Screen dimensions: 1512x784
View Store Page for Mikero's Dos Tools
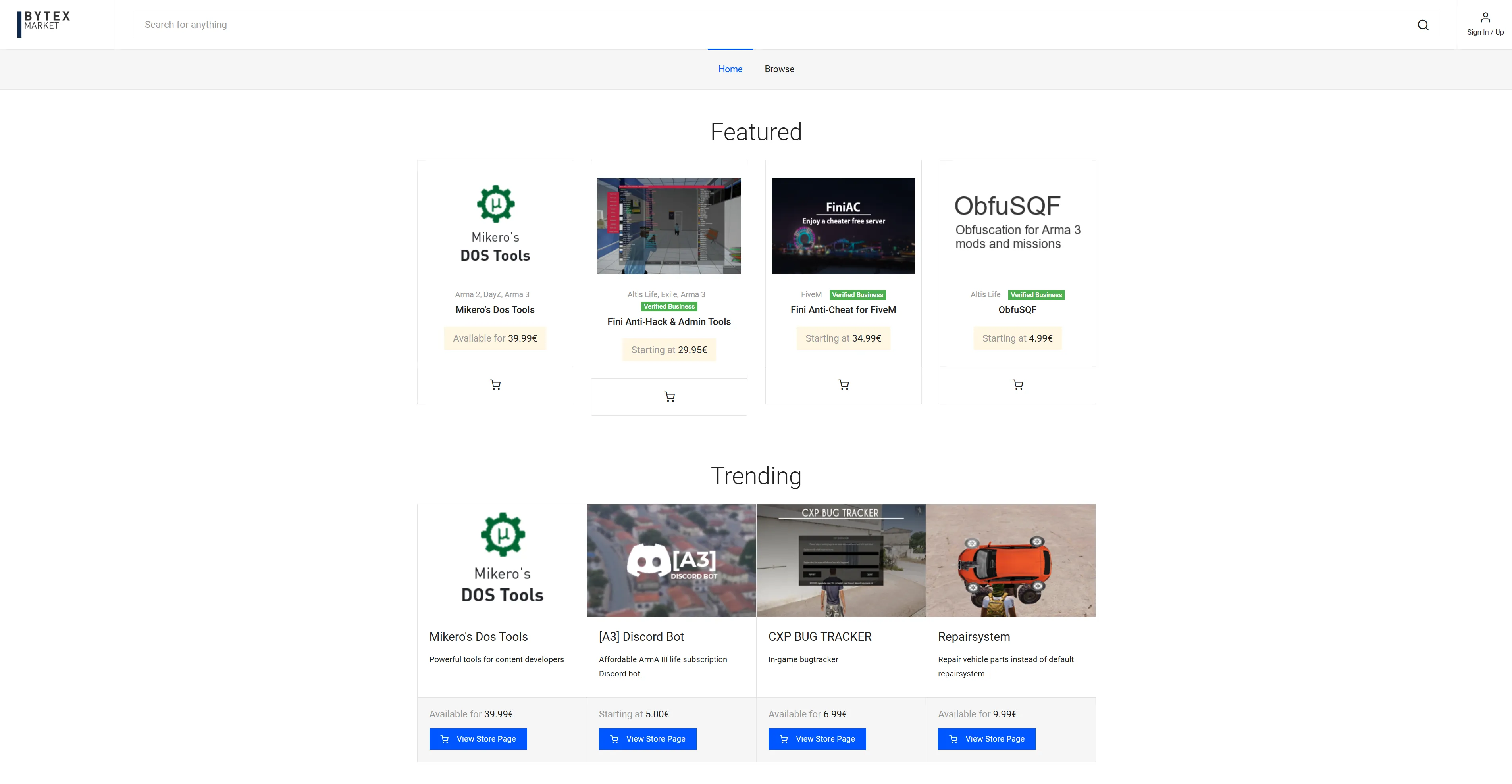[x=478, y=739]
